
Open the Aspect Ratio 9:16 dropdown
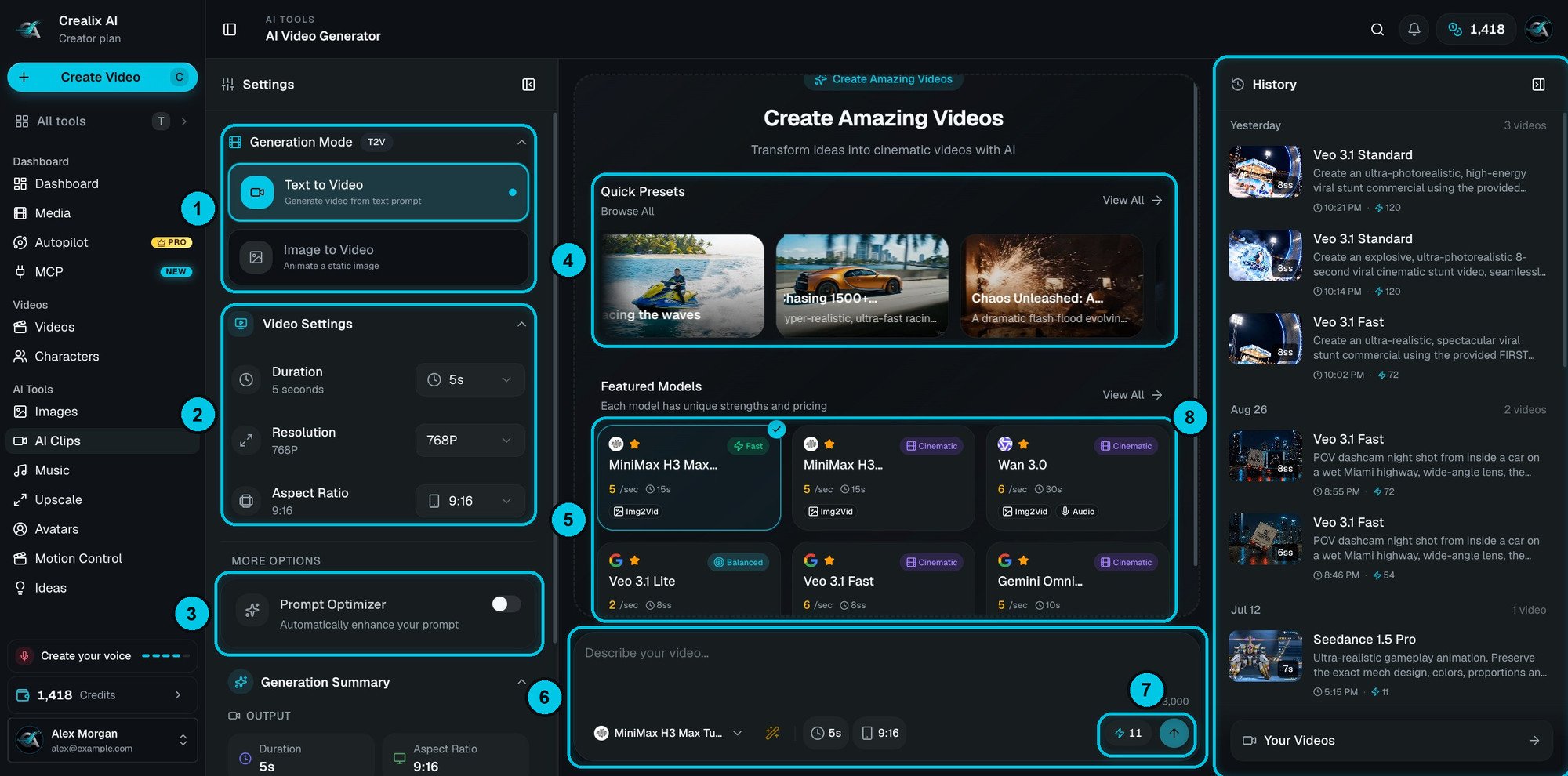470,501
